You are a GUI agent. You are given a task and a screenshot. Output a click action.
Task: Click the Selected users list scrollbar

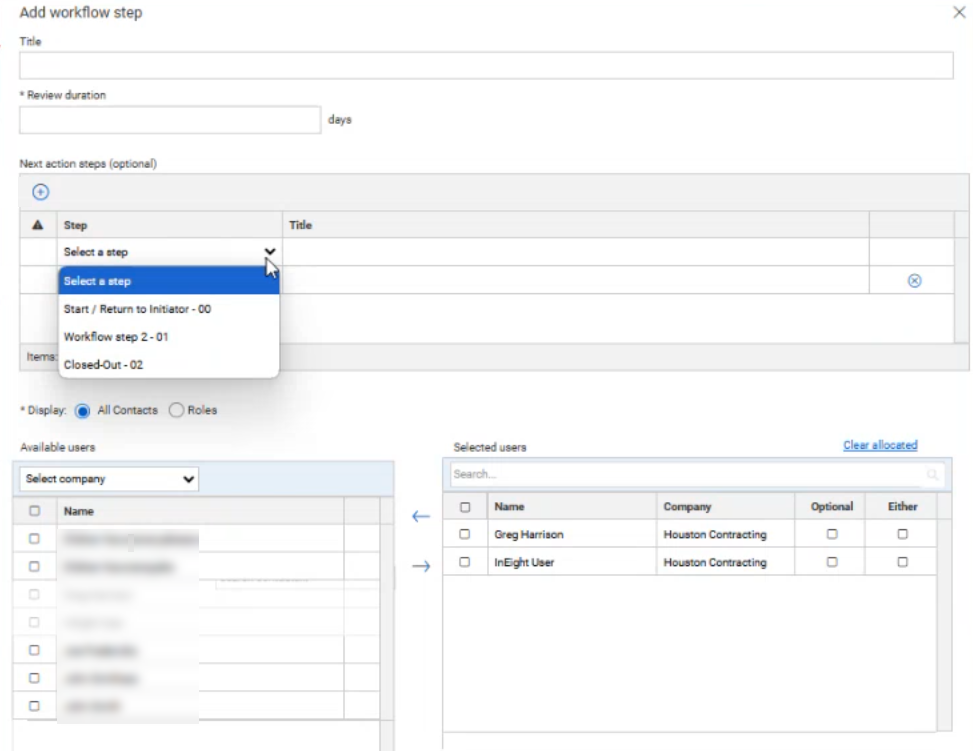click(x=944, y=612)
